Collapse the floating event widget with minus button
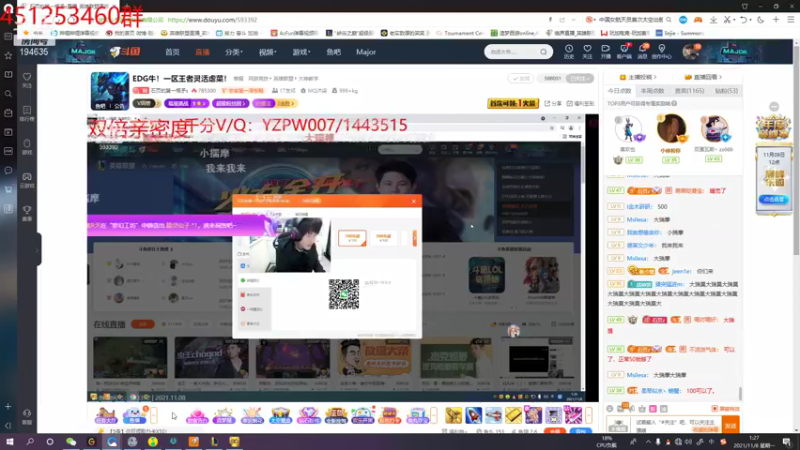The image size is (800, 450). pyautogui.click(x=774, y=107)
